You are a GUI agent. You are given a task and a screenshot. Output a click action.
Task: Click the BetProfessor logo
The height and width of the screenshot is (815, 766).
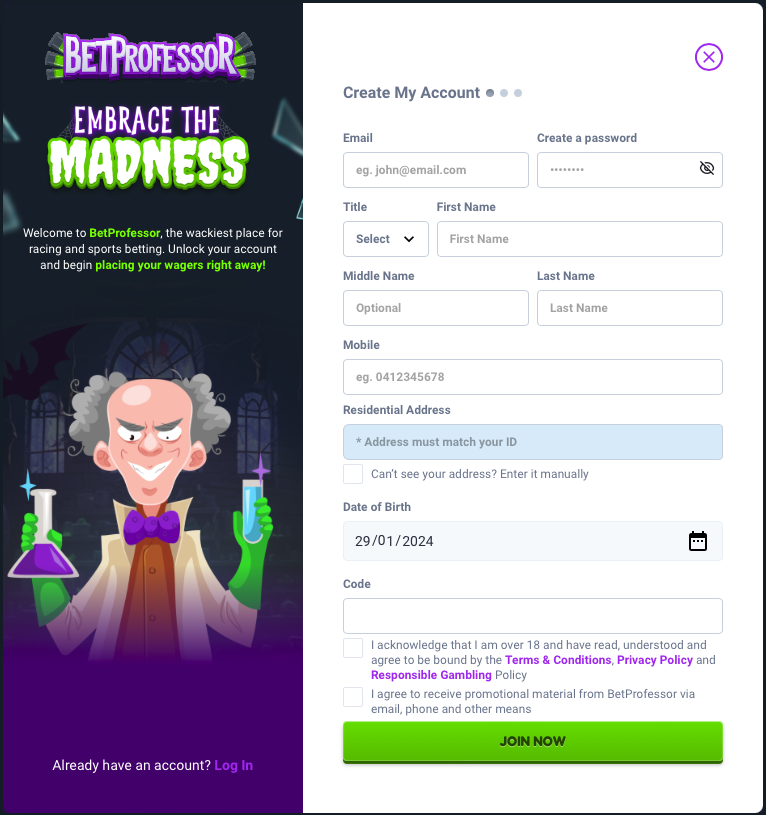tap(151, 58)
